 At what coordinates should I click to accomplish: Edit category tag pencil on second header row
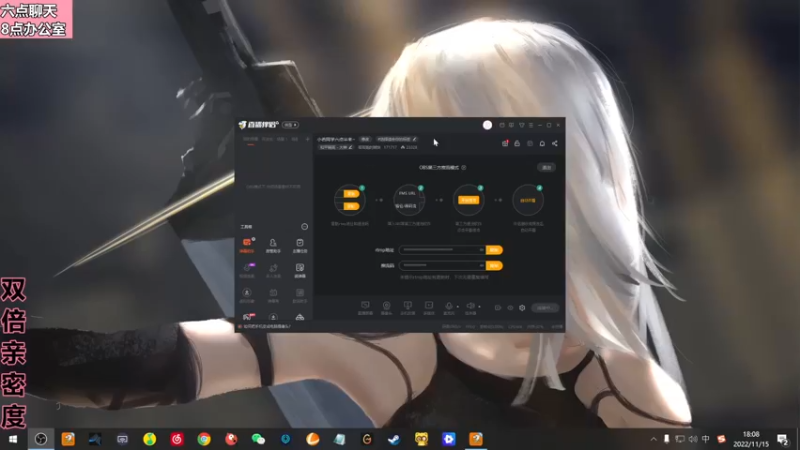coord(351,147)
